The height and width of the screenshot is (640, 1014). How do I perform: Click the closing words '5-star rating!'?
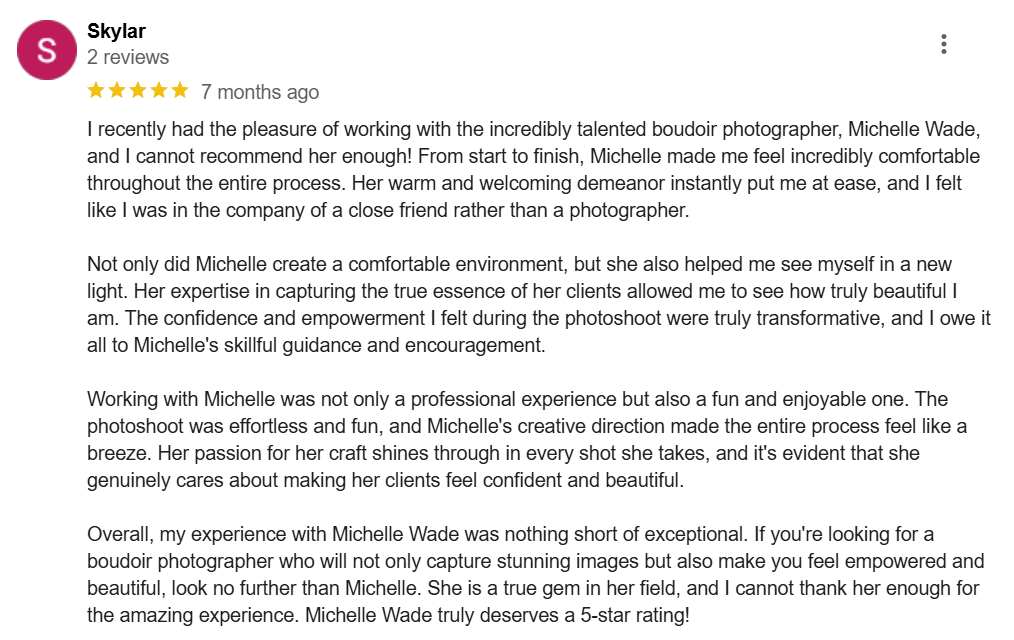[x=634, y=615]
